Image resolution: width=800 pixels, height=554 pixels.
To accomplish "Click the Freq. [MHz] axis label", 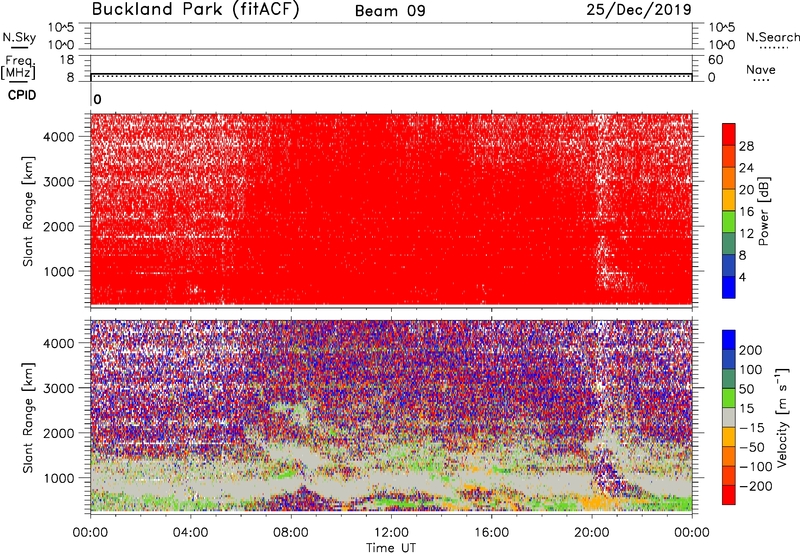I will coord(19,67).
